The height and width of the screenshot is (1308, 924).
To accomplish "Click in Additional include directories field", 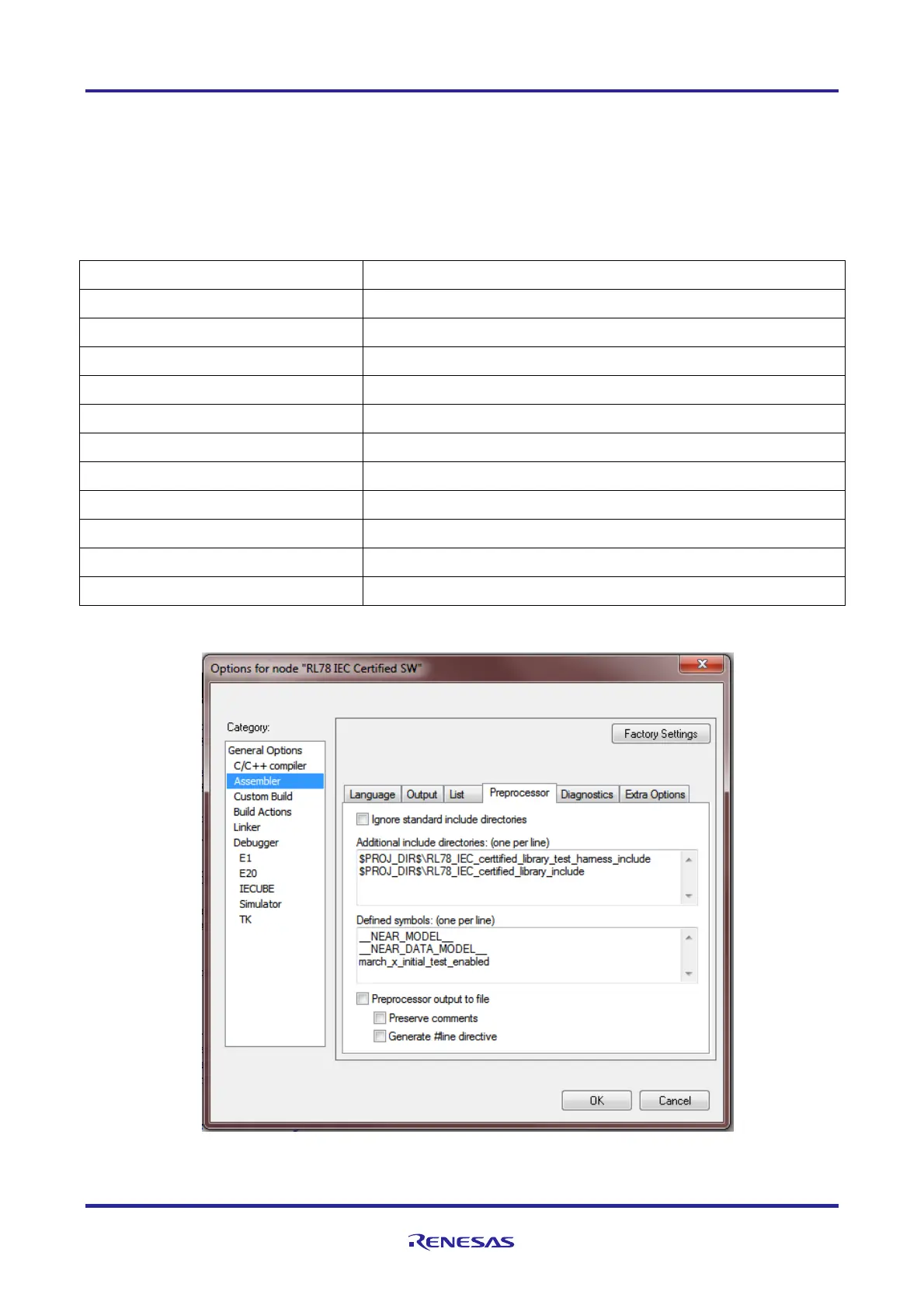I will 526,878.
